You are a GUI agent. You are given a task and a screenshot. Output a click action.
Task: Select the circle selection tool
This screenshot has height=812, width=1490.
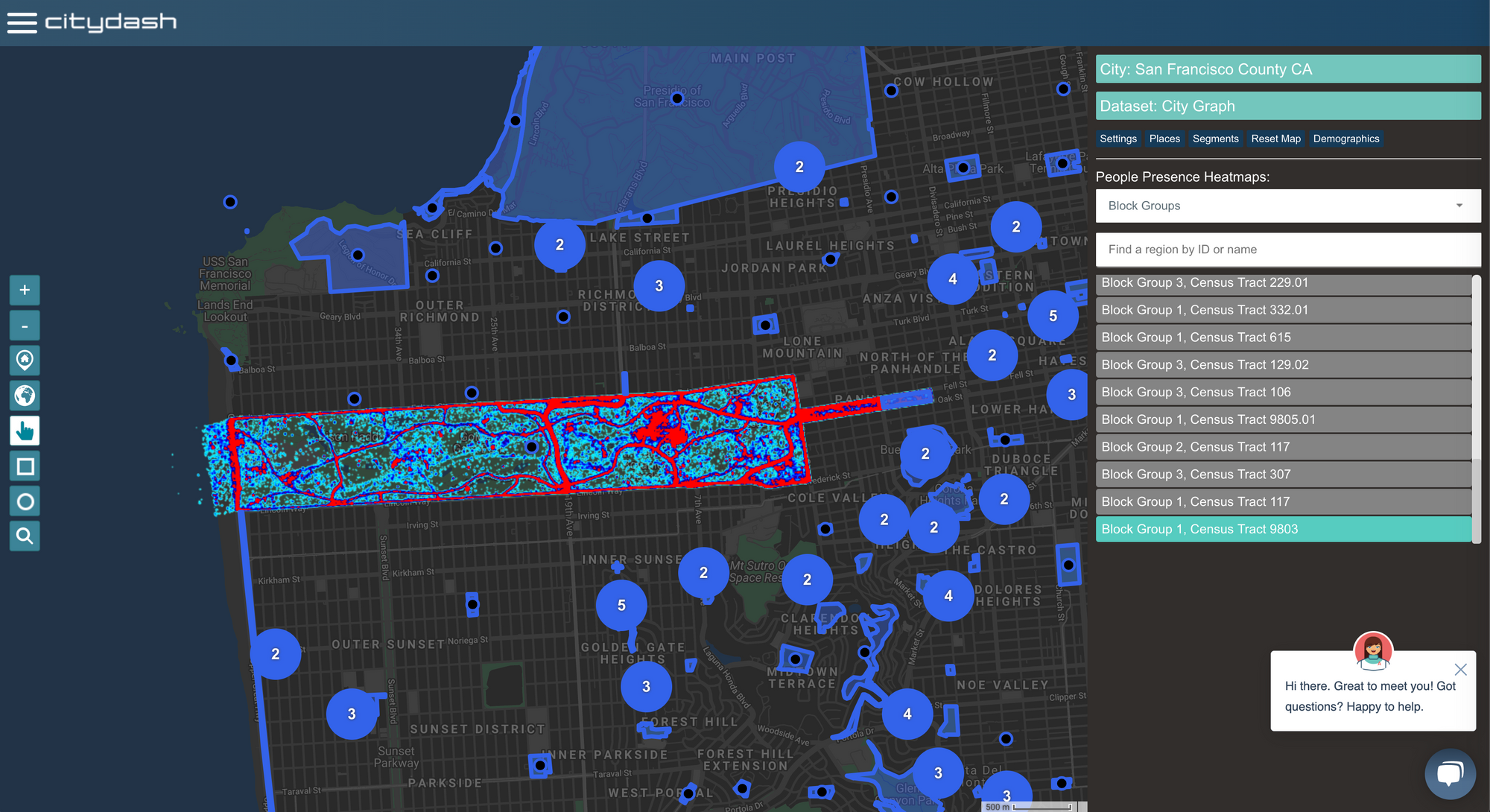(25, 501)
